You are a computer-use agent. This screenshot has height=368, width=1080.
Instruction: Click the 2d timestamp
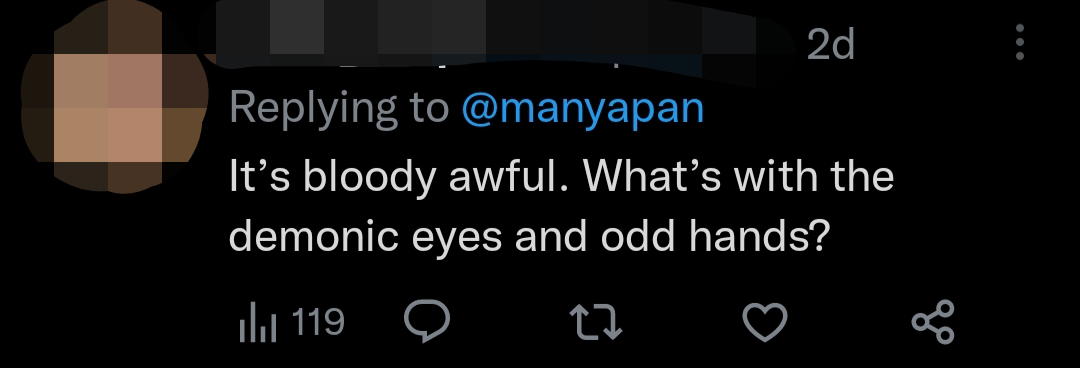pos(830,45)
